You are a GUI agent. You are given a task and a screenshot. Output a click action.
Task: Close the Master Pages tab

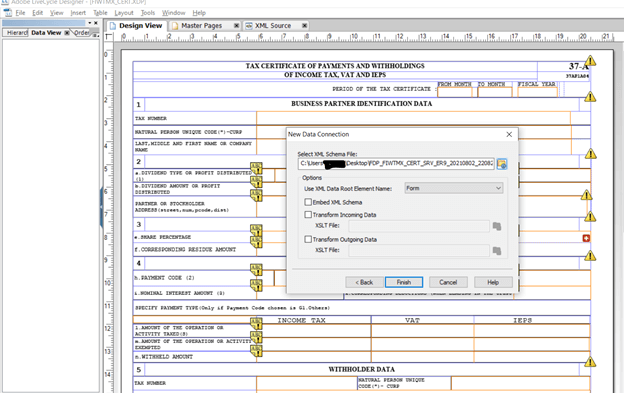coord(236,25)
